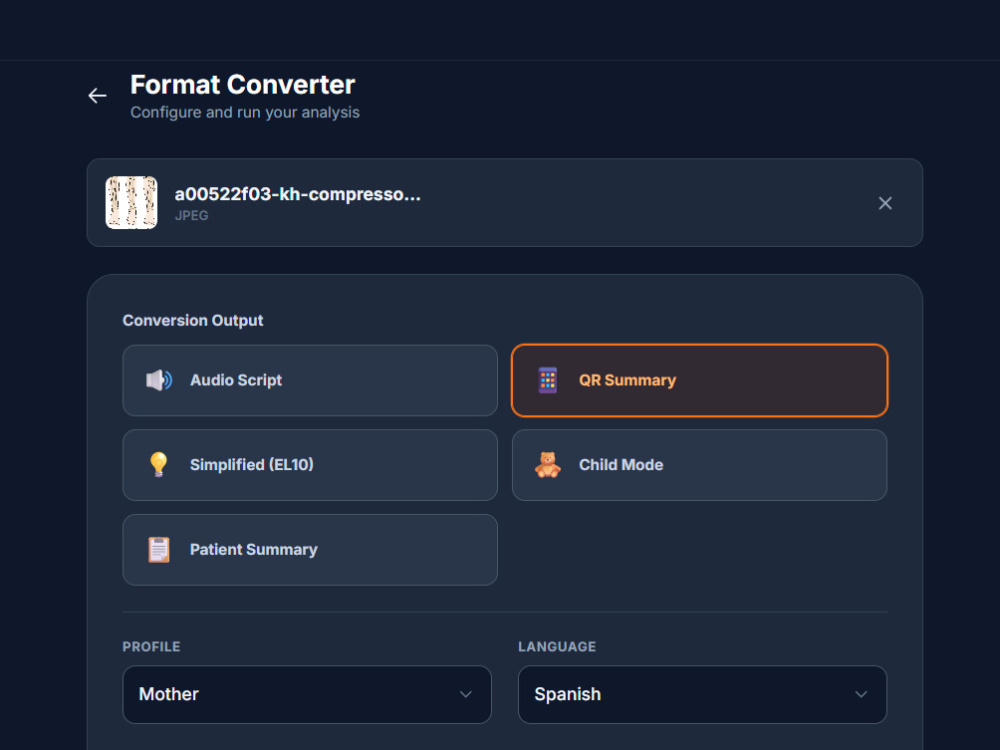This screenshot has width=1000, height=750.
Task: Pick the Simplified (EL10) output
Action: coord(310,465)
